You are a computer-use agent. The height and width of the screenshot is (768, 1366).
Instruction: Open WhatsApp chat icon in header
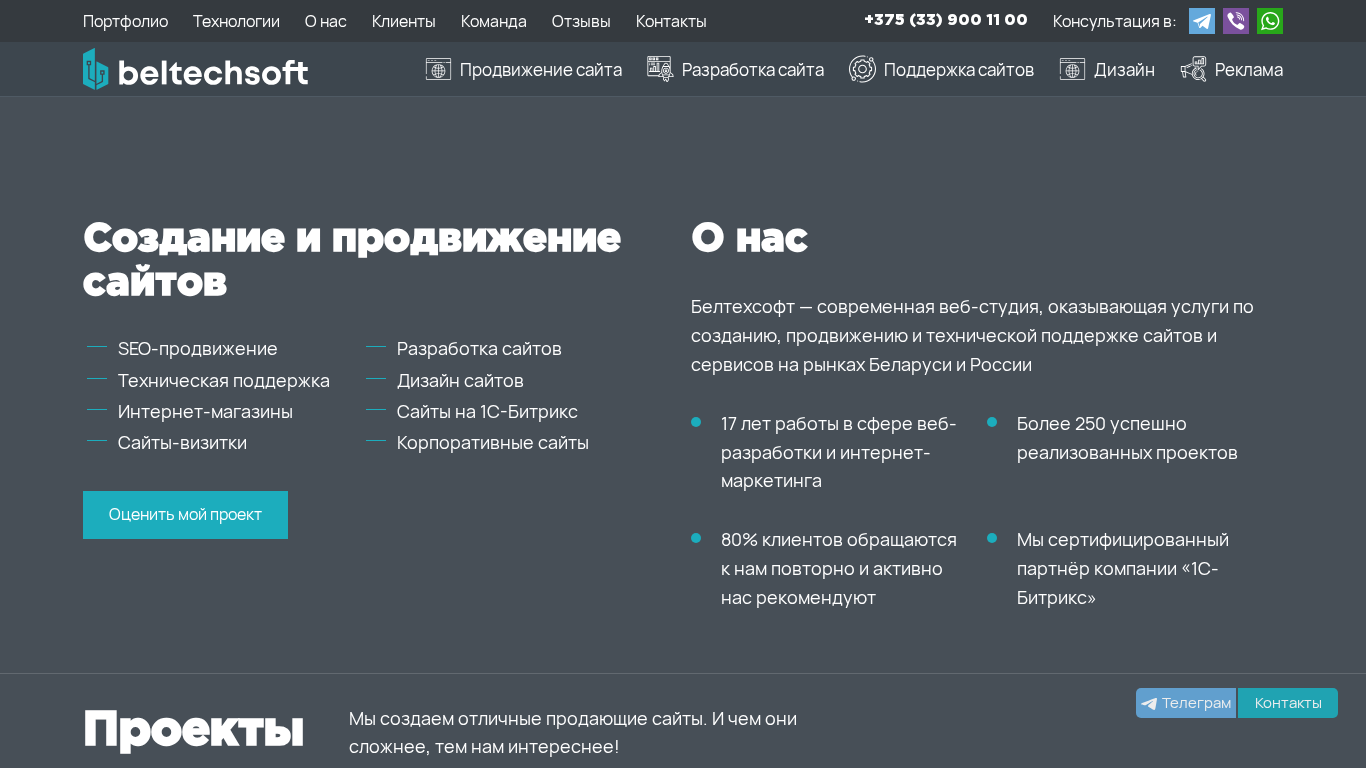click(x=1269, y=21)
